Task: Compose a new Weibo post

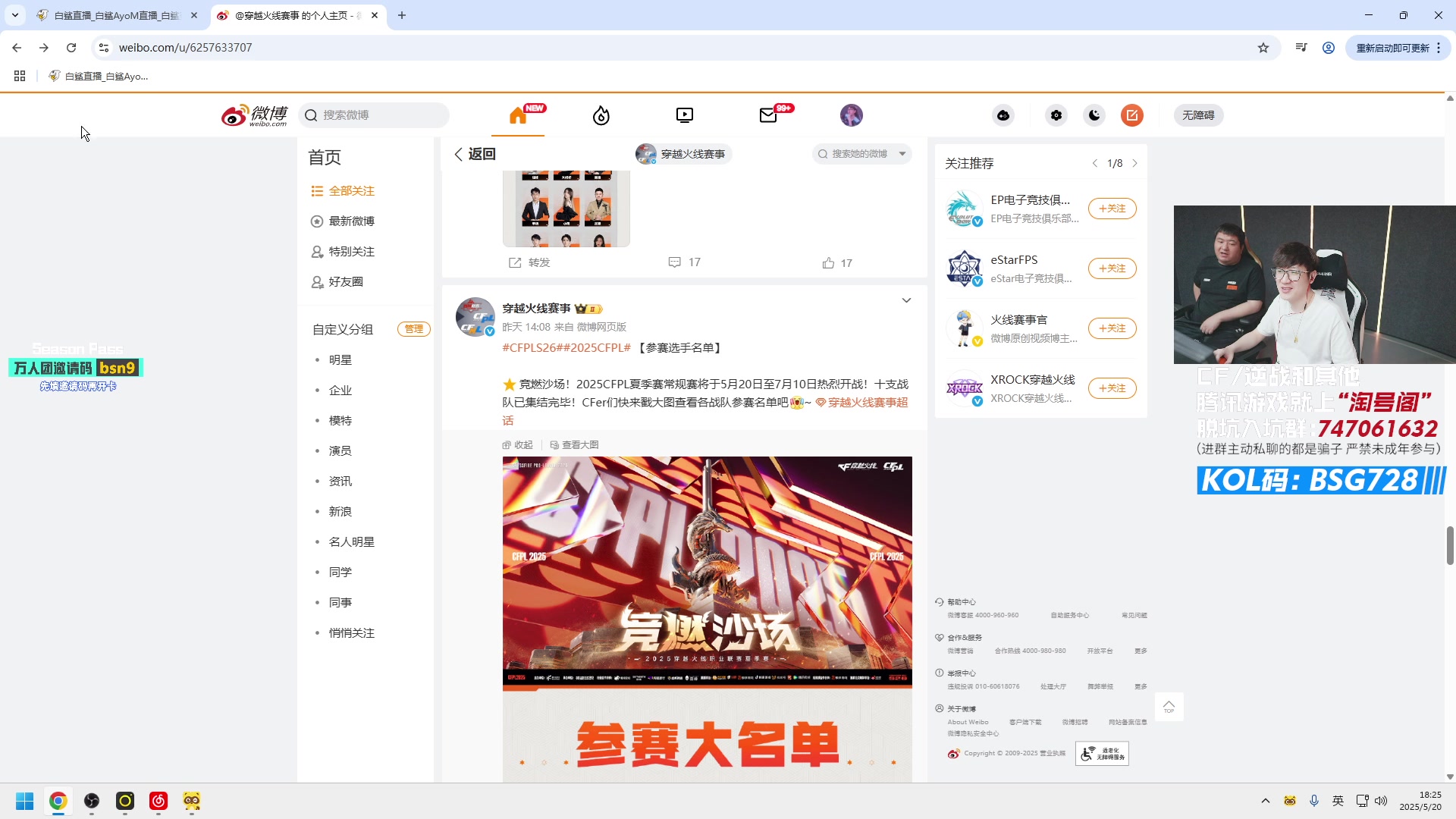Action: click(x=1132, y=115)
